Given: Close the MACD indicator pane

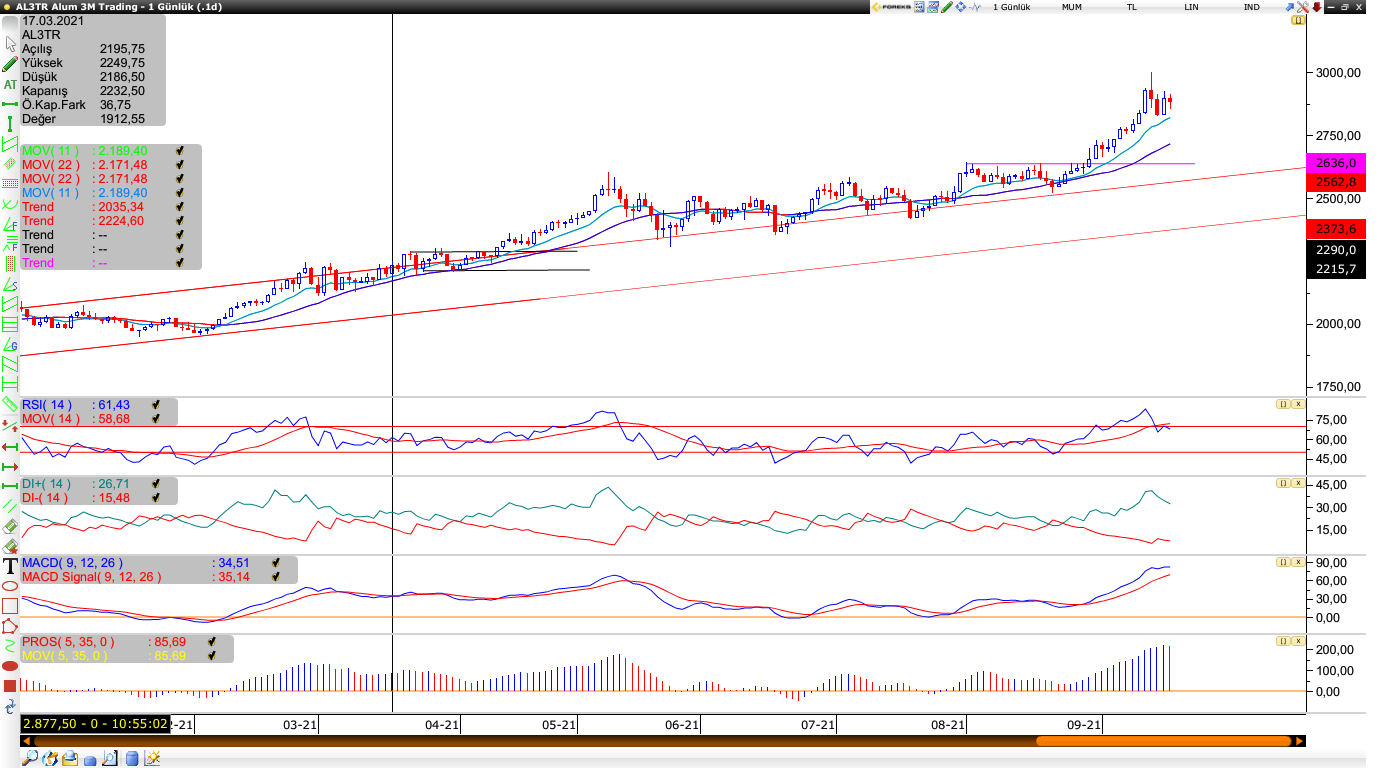Looking at the screenshot, I should [1298, 562].
